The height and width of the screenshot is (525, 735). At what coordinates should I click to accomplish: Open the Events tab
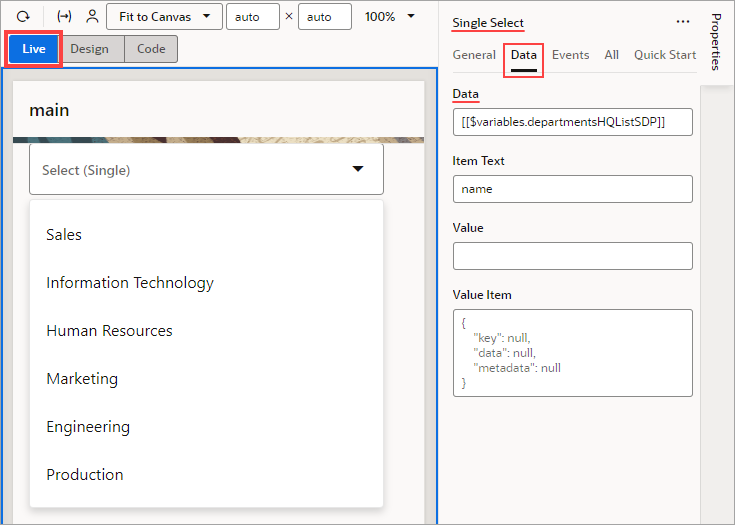click(570, 55)
